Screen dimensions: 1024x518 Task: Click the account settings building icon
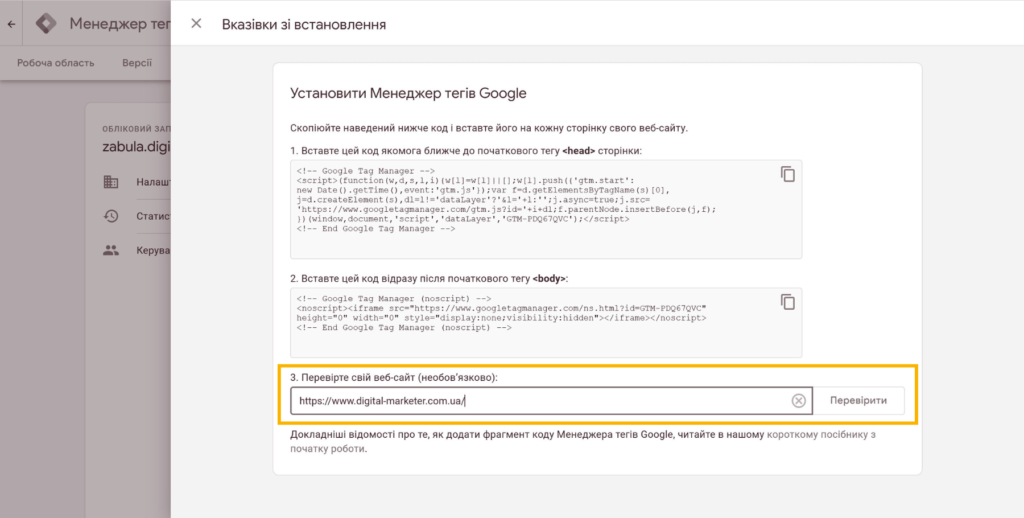point(111,182)
